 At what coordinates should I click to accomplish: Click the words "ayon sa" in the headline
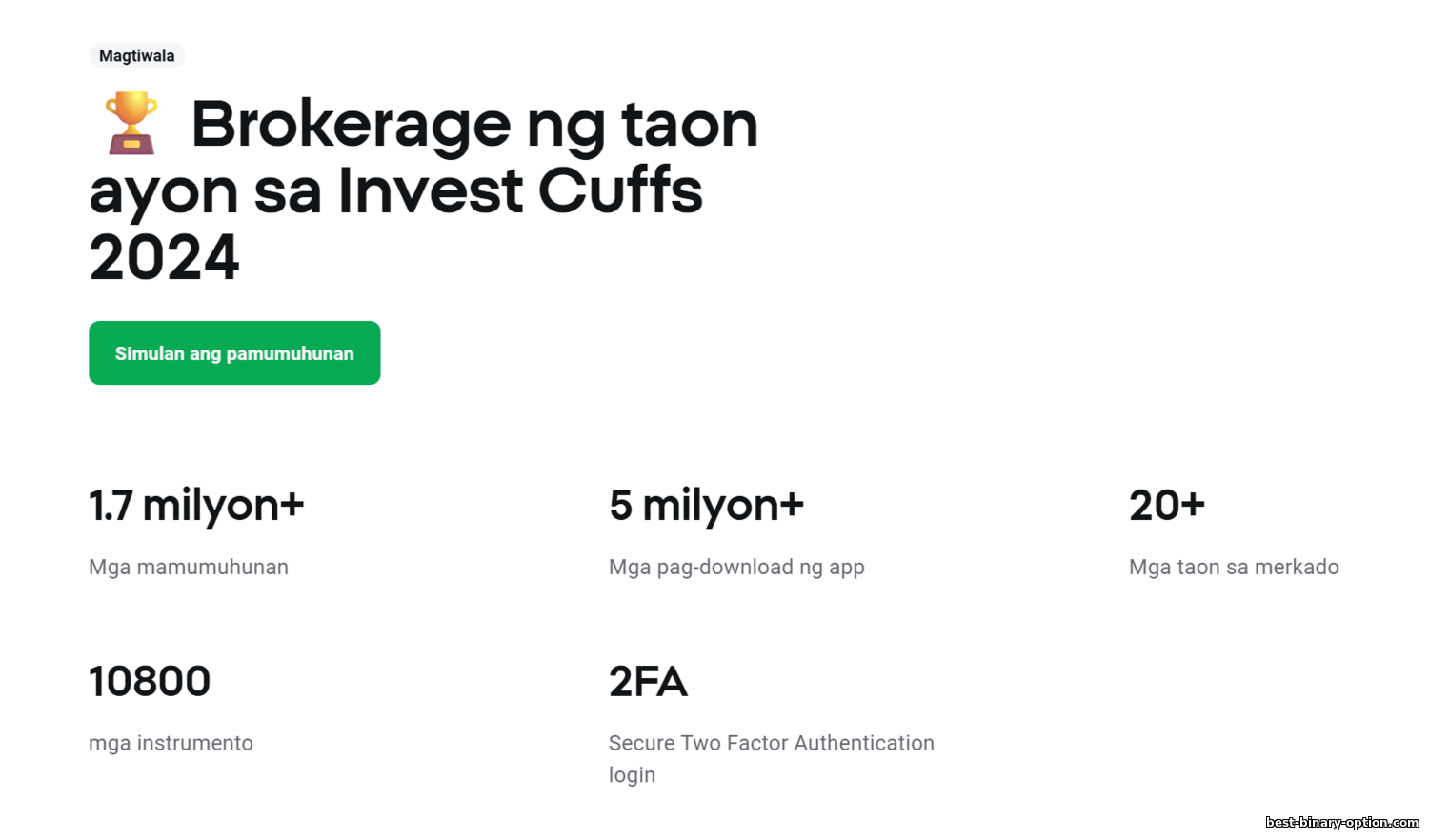coord(205,191)
